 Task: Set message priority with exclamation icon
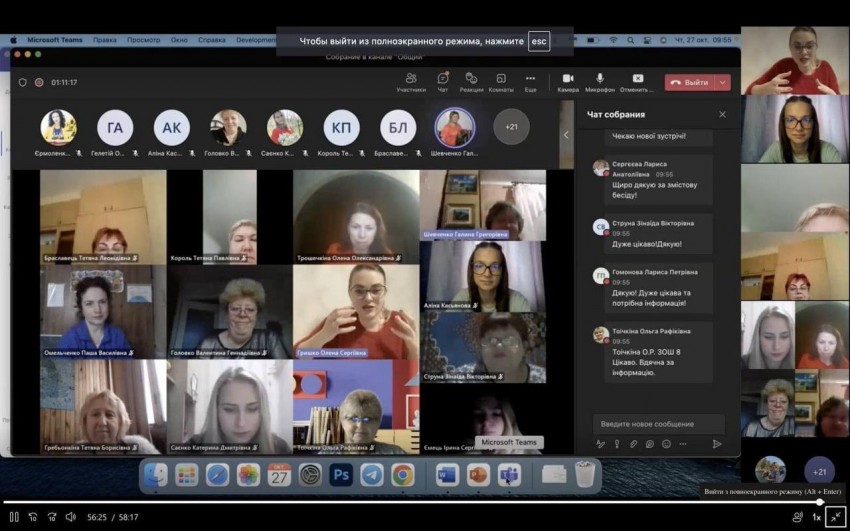pyautogui.click(x=616, y=444)
